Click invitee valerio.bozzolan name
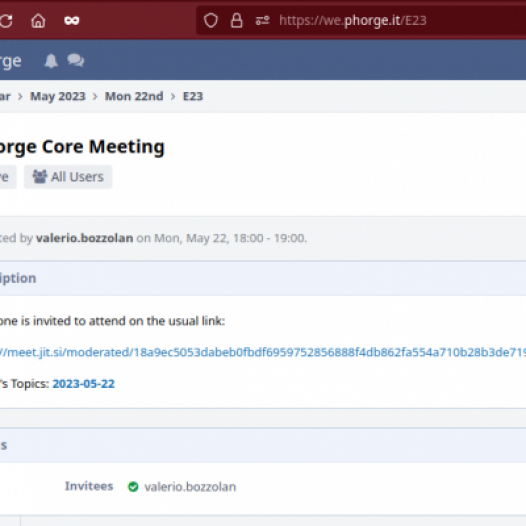This screenshot has height=526, width=526. [190, 486]
